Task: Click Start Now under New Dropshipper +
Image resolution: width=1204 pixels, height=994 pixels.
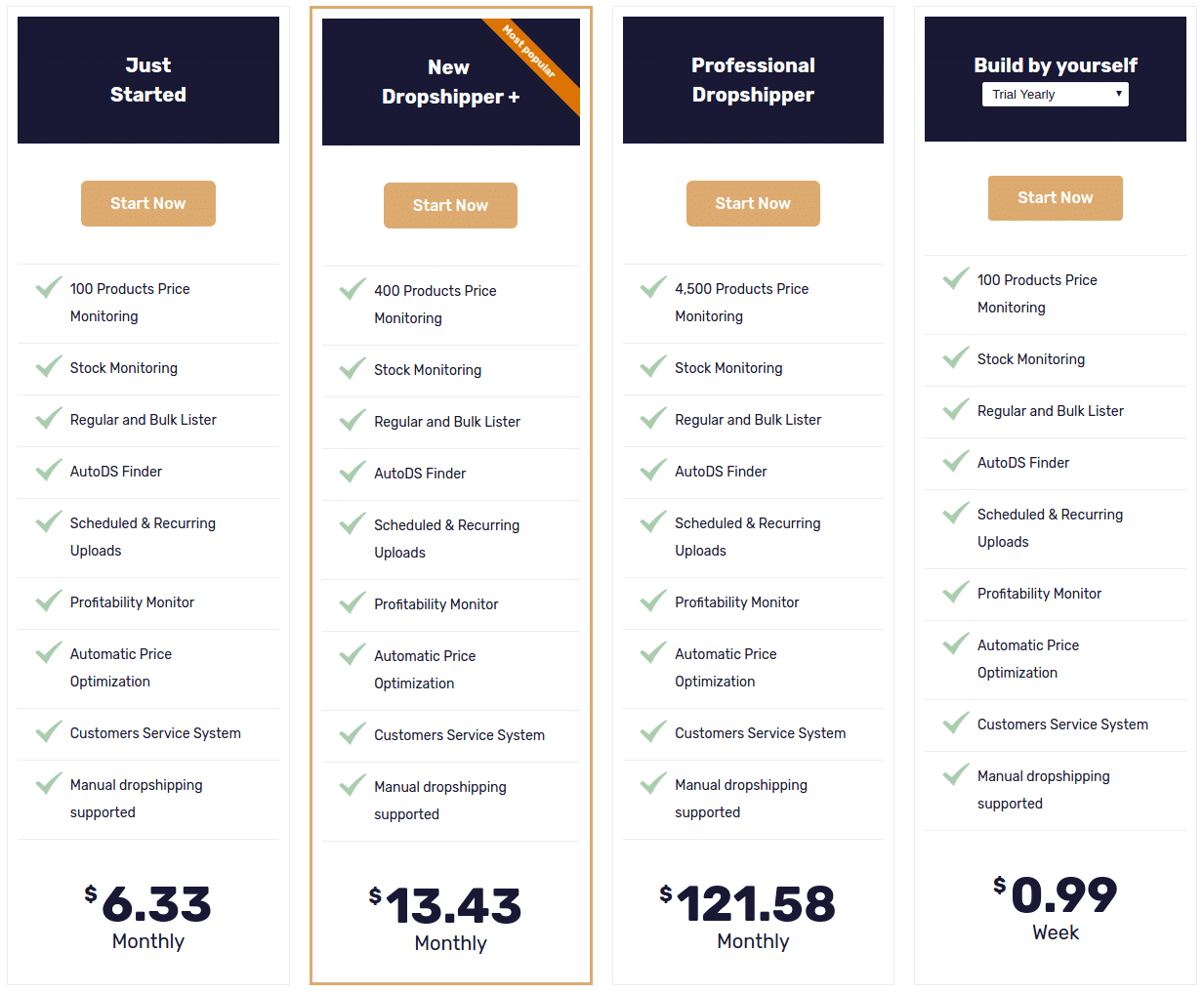Action: (450, 205)
